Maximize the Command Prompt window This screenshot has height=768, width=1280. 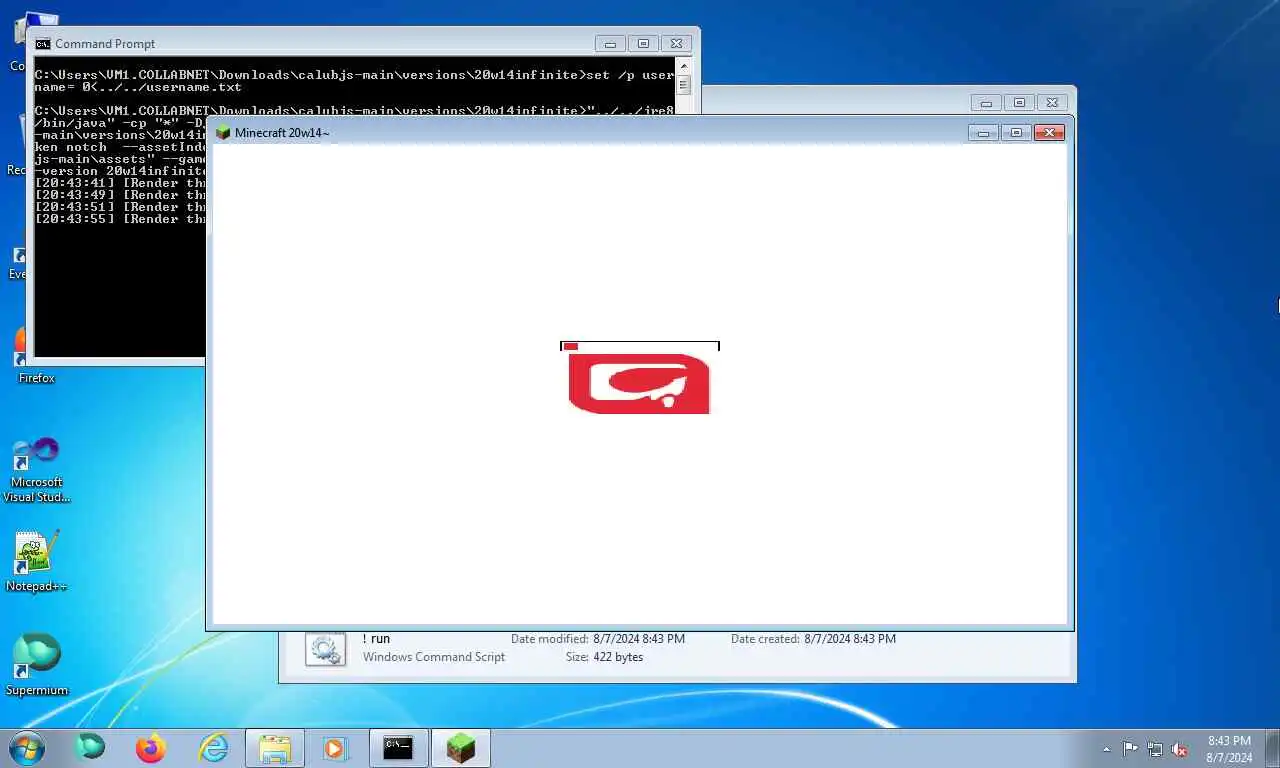coord(643,44)
